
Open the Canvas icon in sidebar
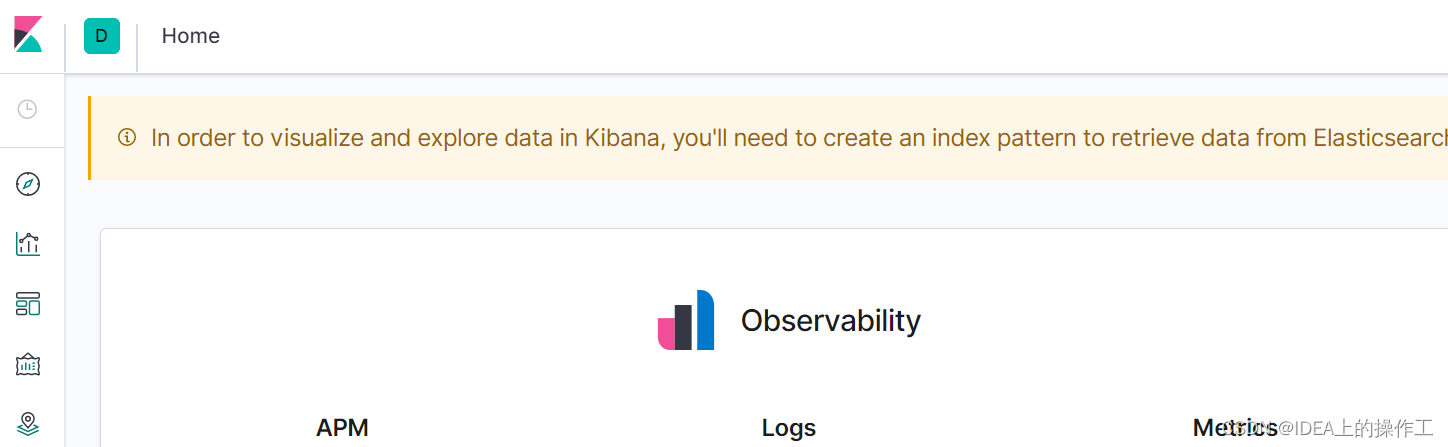pos(28,364)
